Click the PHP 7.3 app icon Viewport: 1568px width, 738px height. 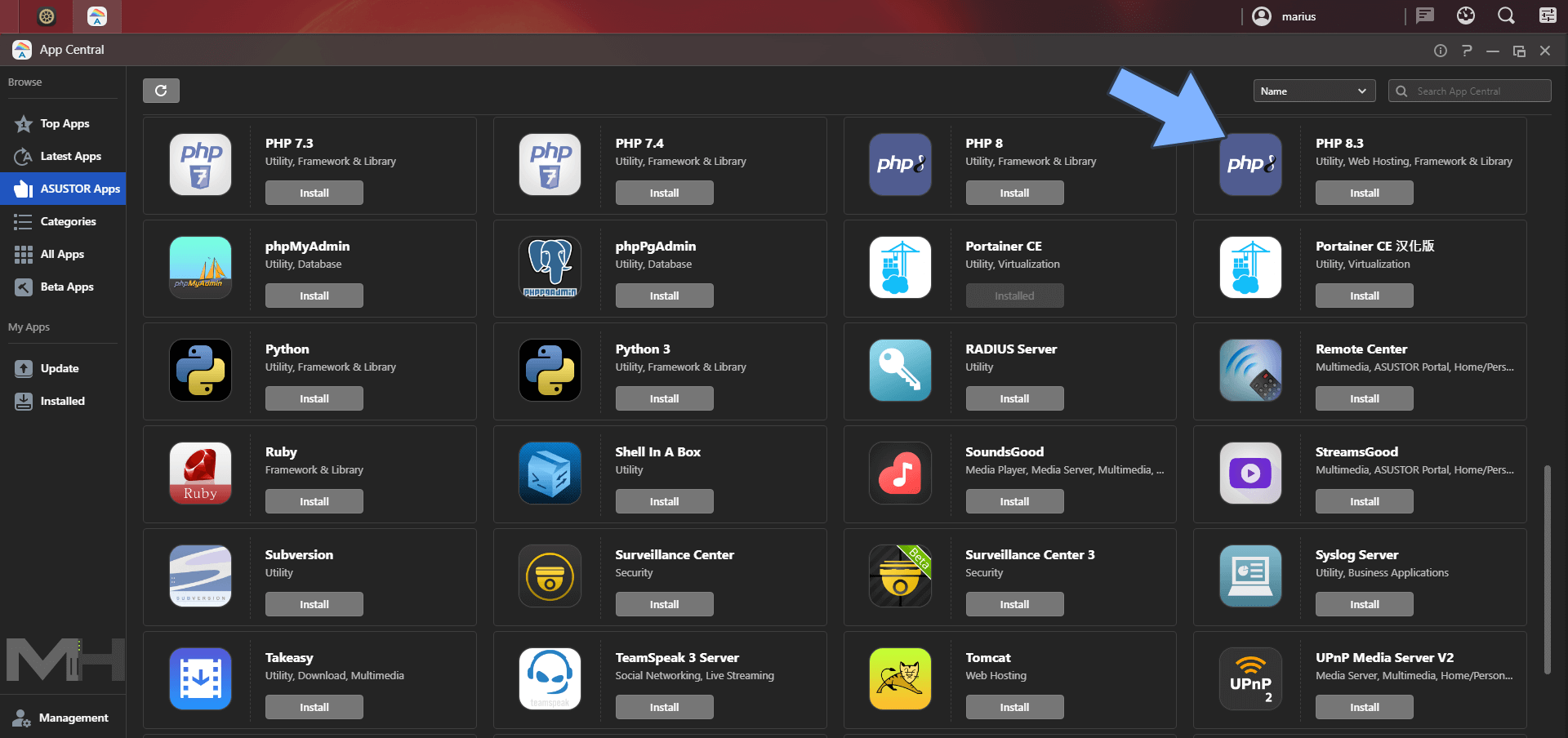coord(200,165)
